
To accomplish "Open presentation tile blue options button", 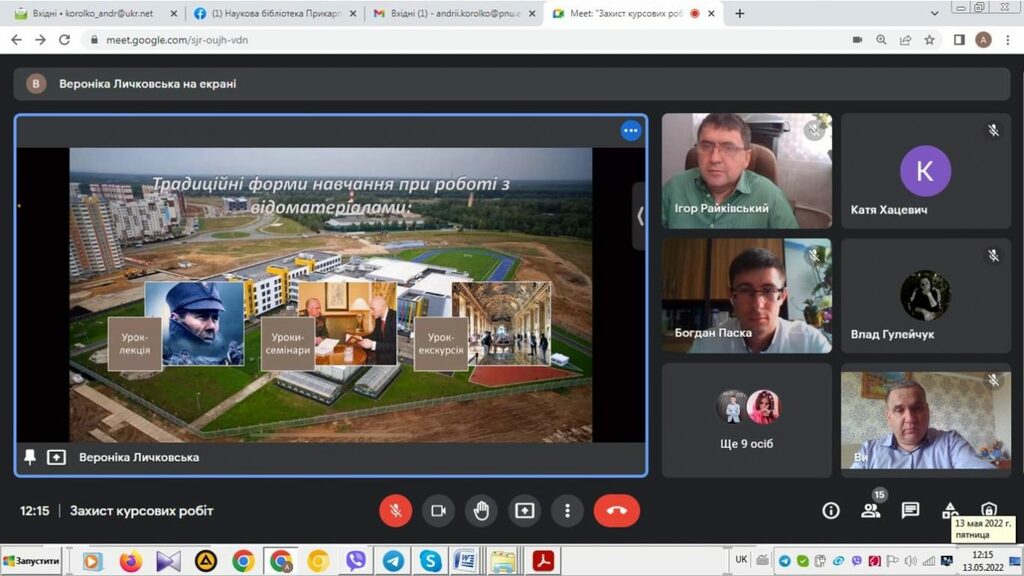I will [x=630, y=130].
